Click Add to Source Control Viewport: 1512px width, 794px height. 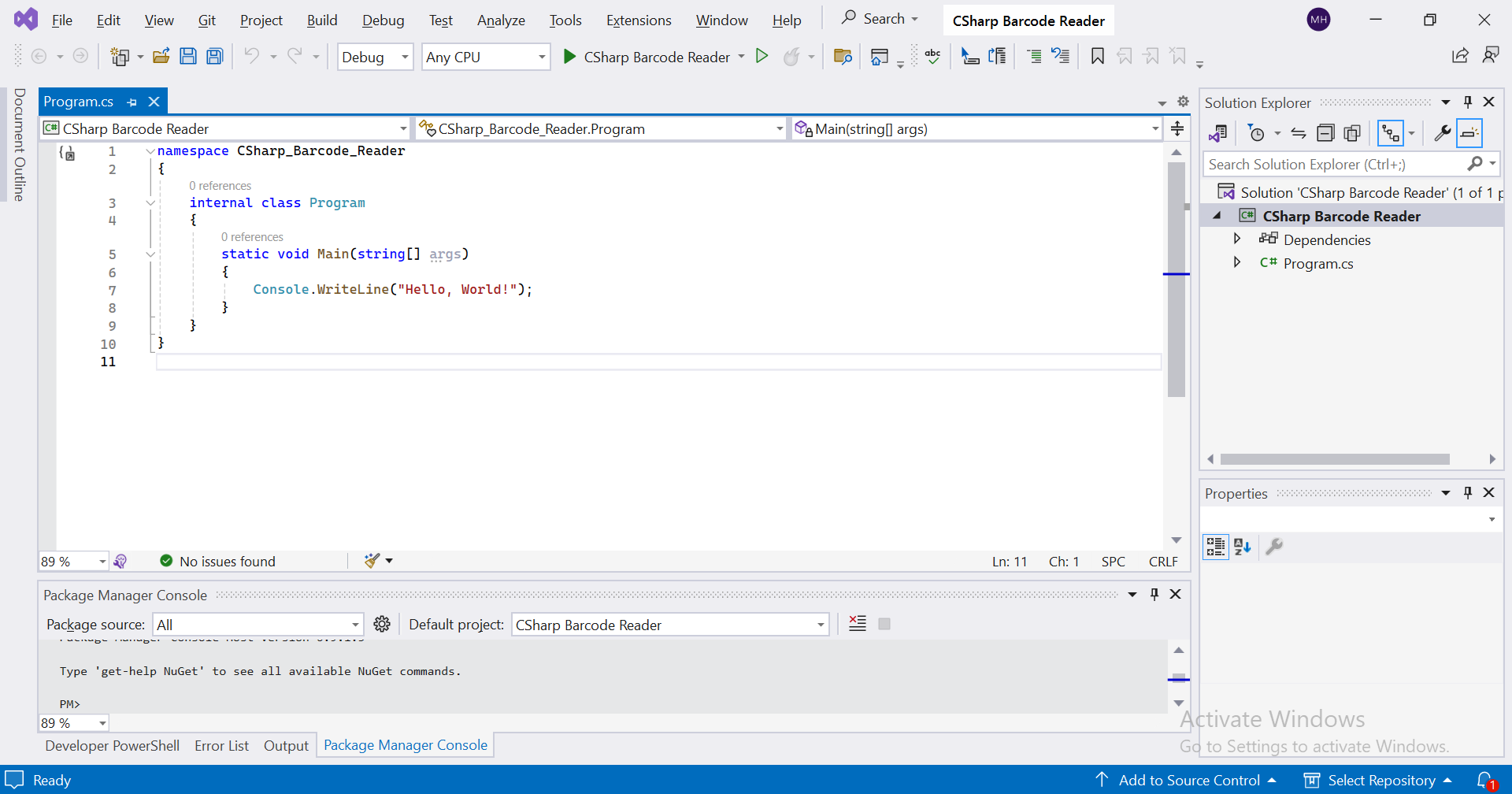pos(1189,779)
